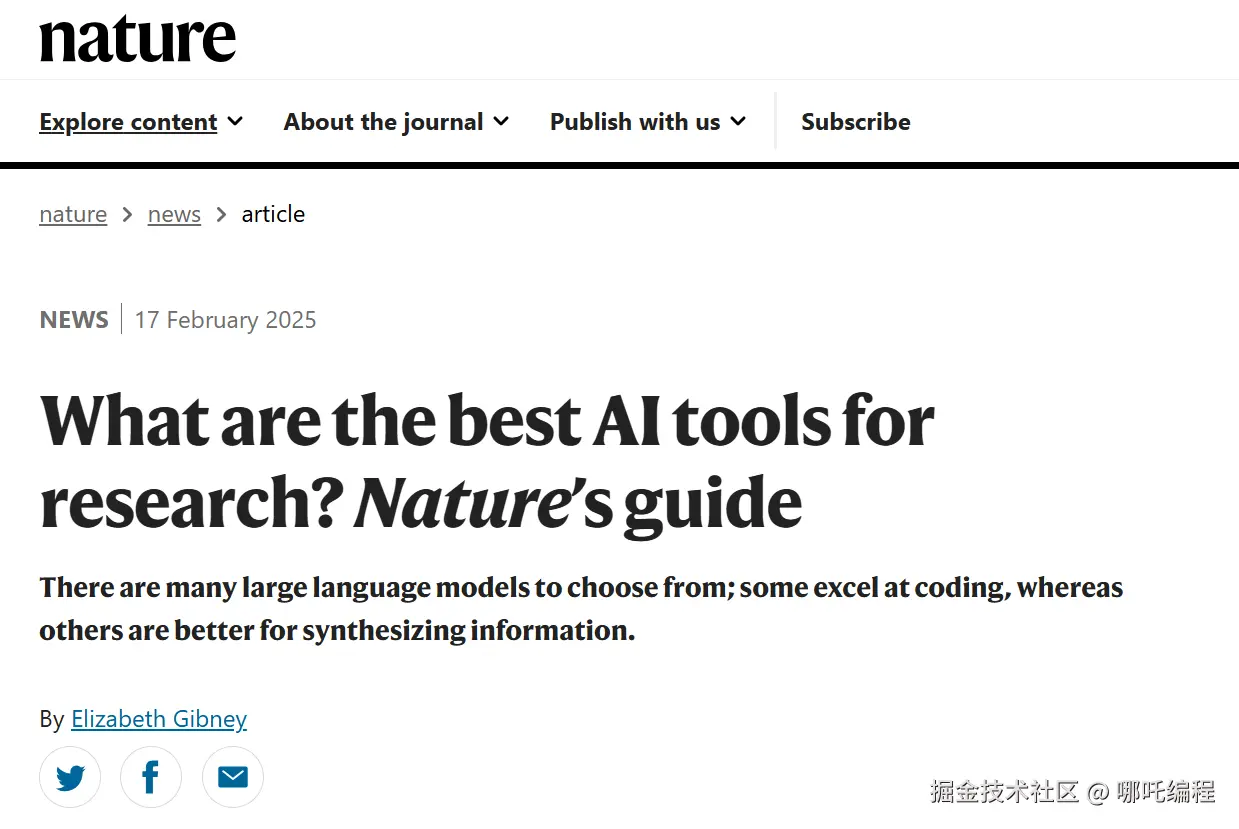The image size is (1239, 829).
Task: Expand the Publish with us chevron
Action: [738, 121]
